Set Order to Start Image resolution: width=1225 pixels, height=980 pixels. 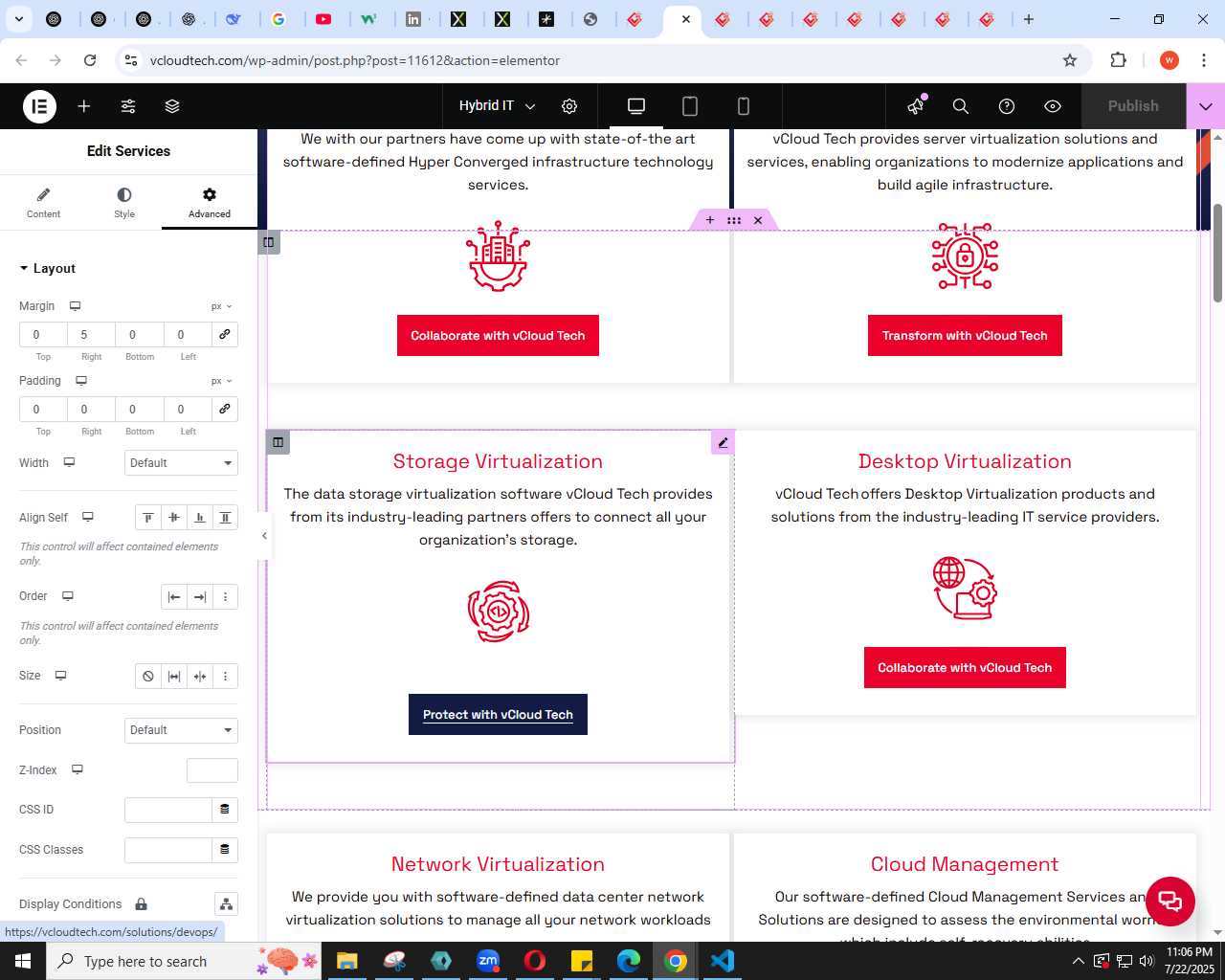tap(174, 597)
